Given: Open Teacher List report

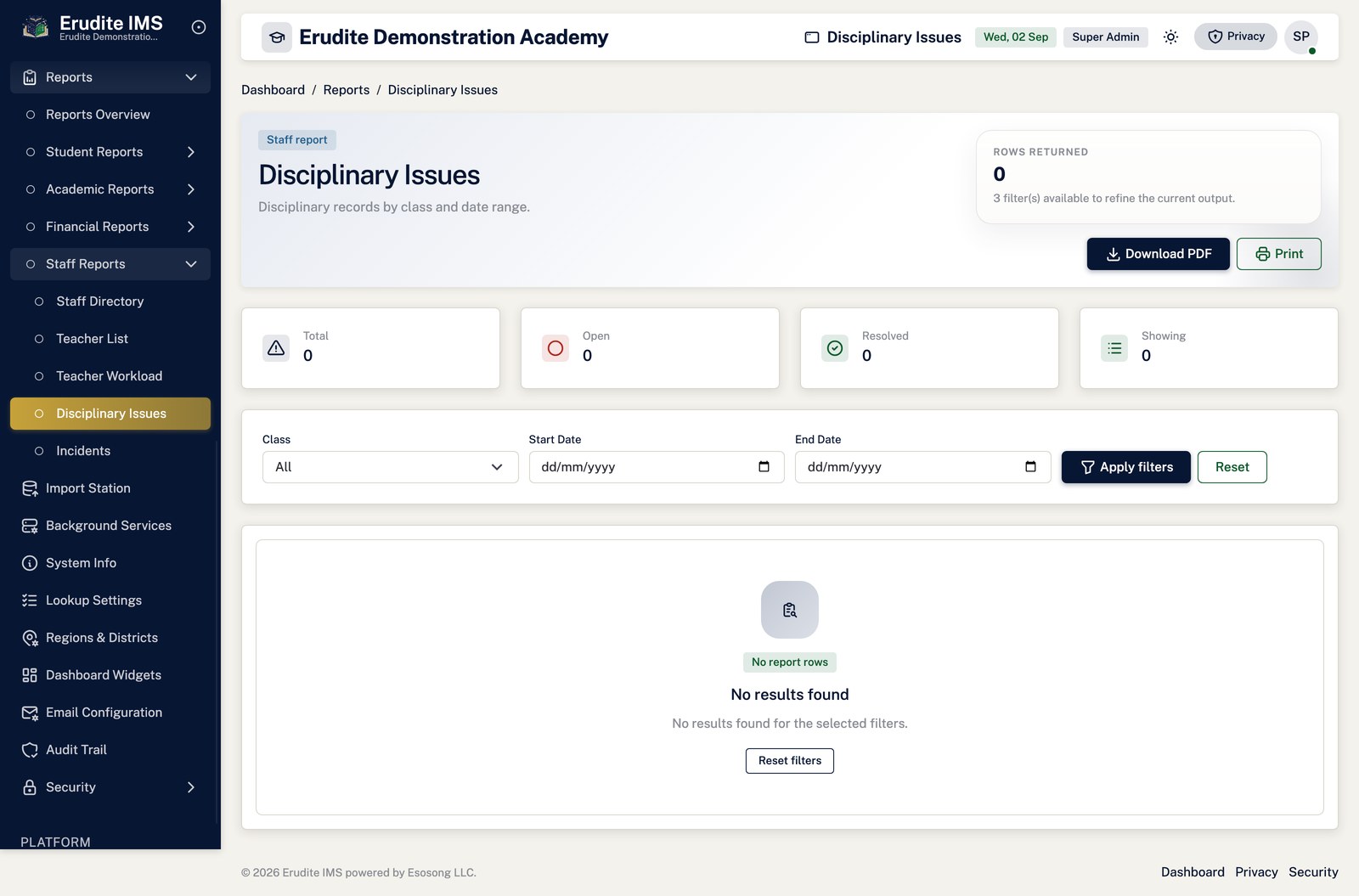Looking at the screenshot, I should tap(110, 339).
